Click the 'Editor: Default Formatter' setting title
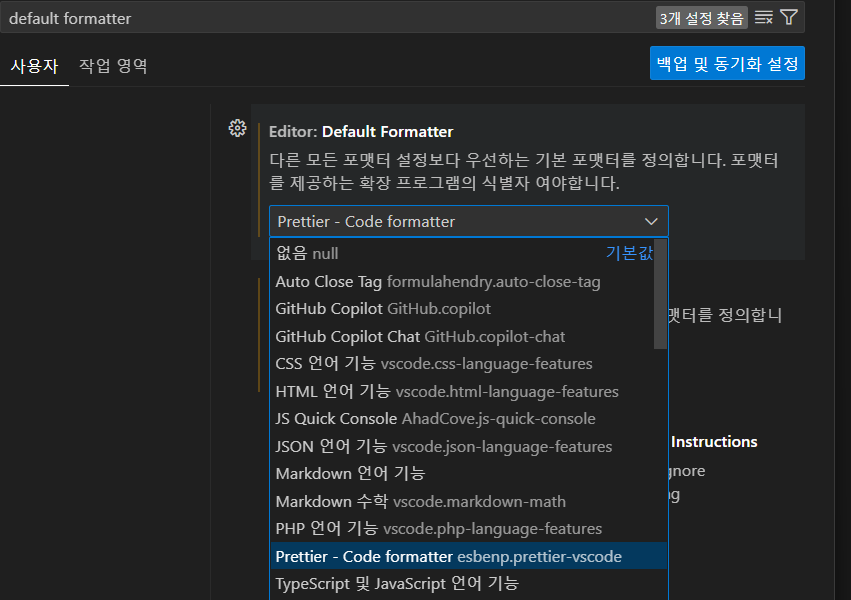851x600 pixels. tap(361, 132)
